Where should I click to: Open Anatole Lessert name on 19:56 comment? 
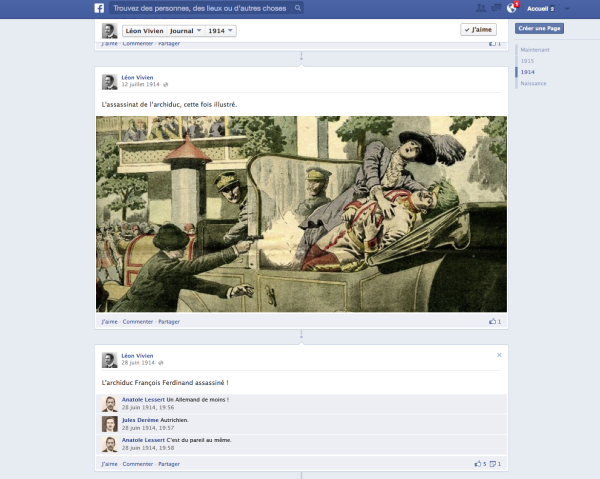(x=143, y=399)
